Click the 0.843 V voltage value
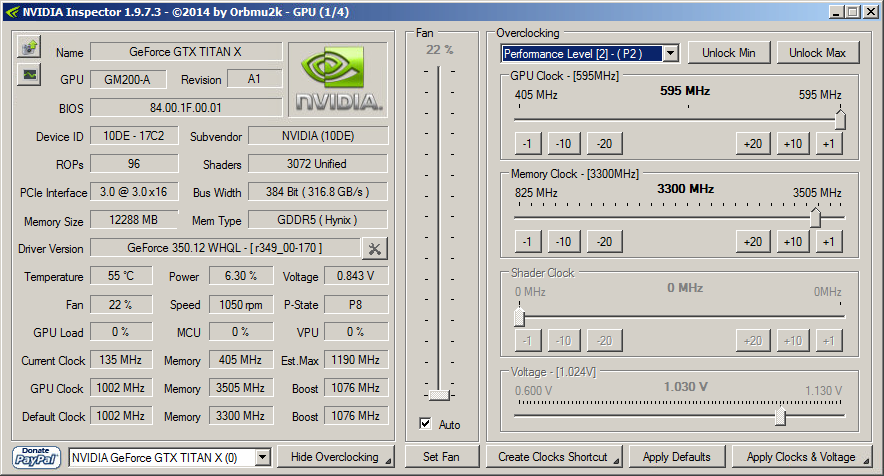The height and width of the screenshot is (476, 884). click(356, 276)
